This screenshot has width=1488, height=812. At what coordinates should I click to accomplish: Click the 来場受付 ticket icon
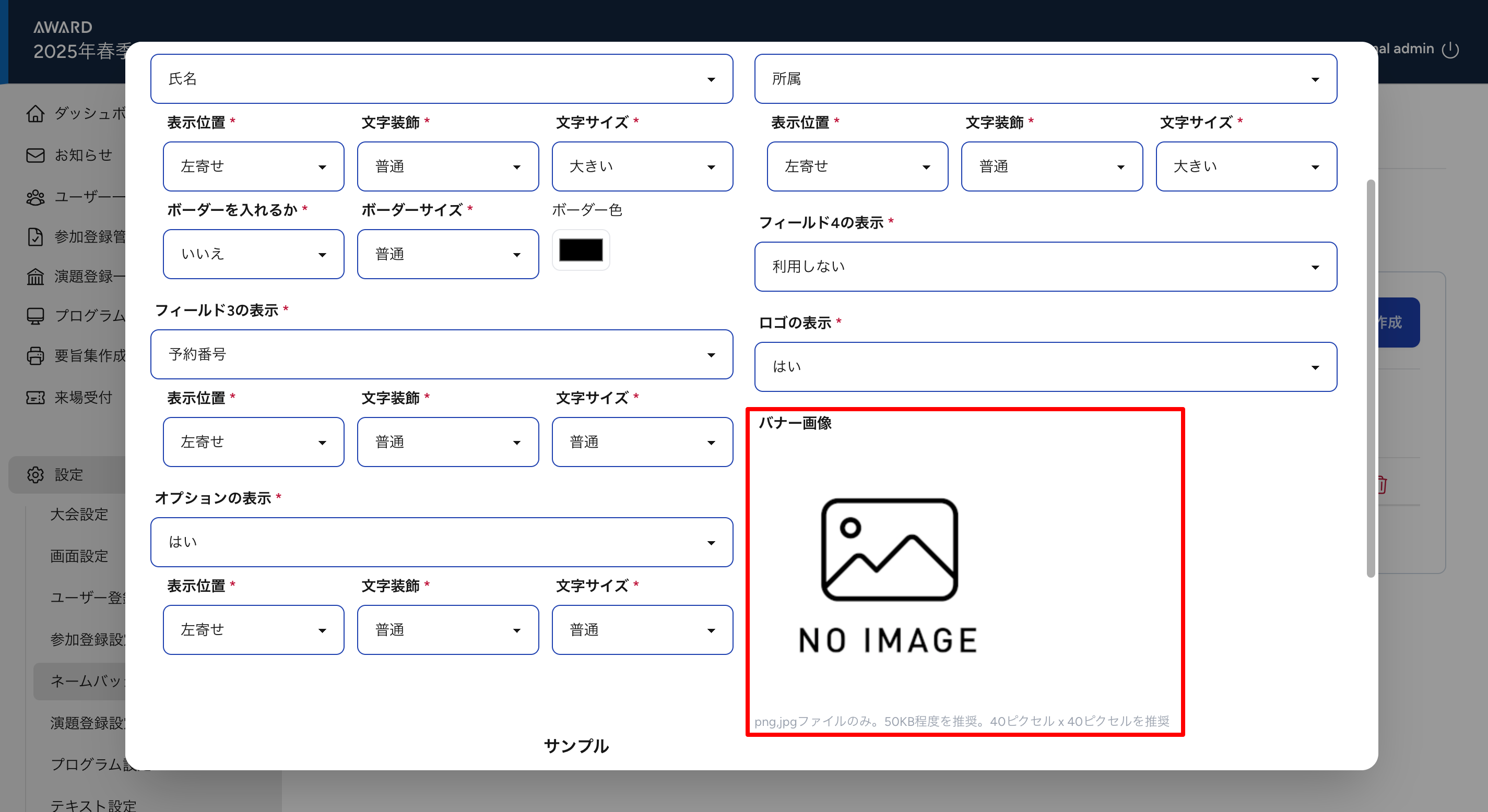35,397
